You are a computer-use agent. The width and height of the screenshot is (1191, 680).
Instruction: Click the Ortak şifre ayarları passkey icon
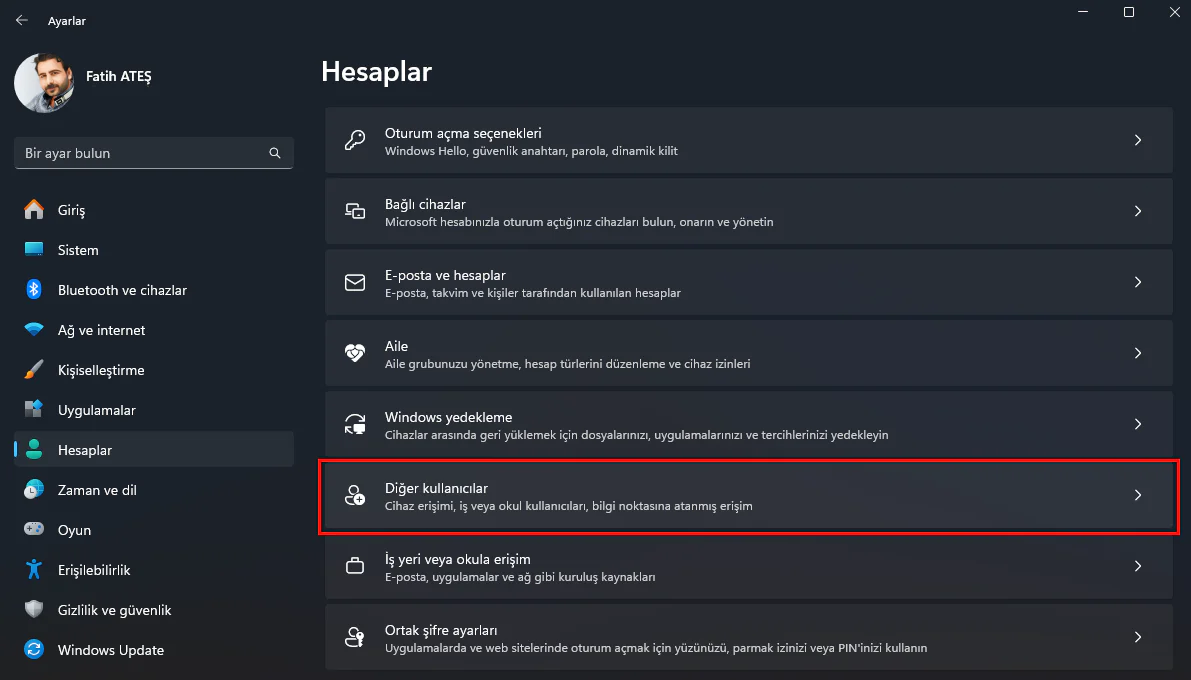[x=355, y=636]
